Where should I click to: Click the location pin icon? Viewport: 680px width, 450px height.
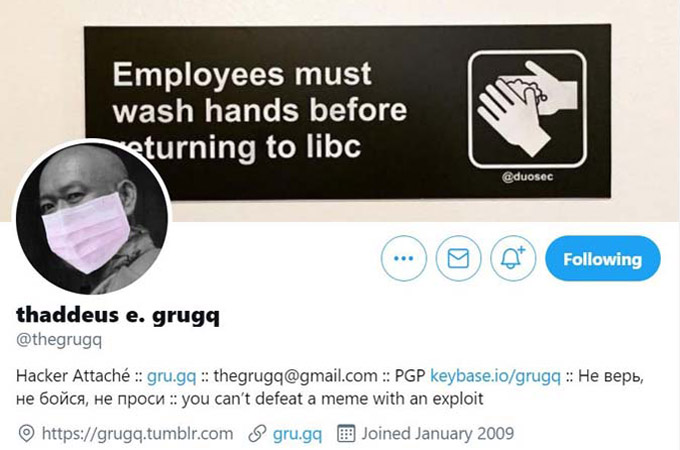(x=26, y=434)
